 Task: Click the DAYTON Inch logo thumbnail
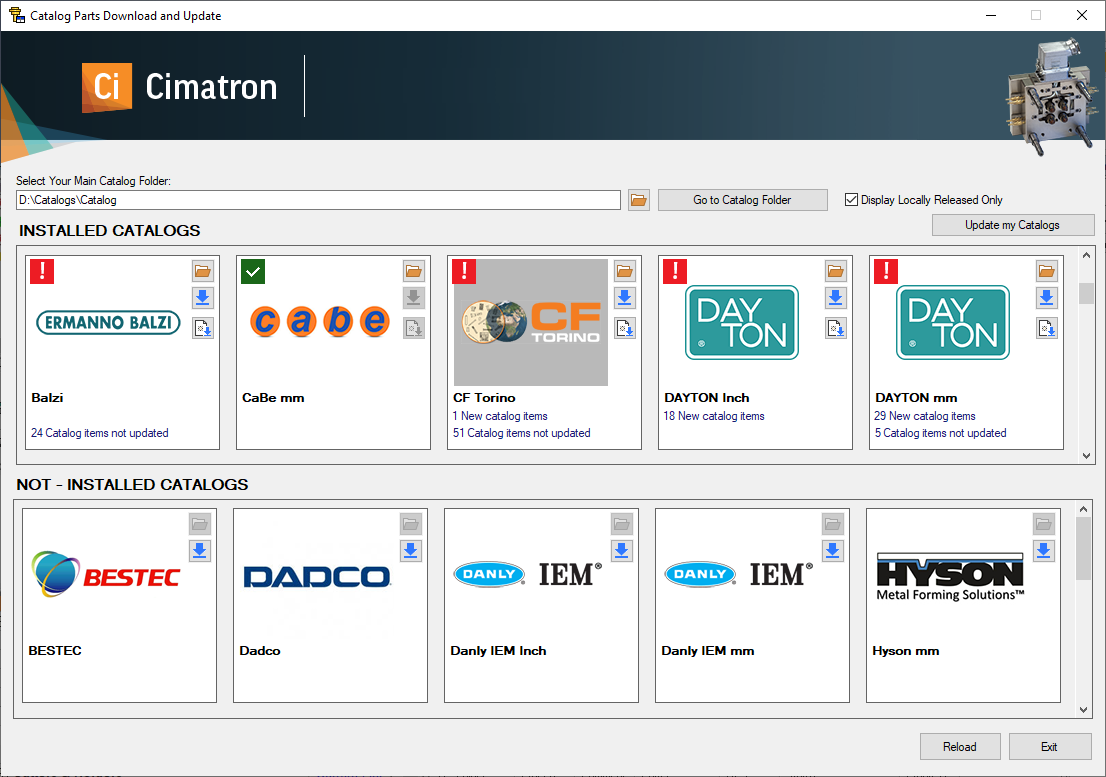(742, 322)
